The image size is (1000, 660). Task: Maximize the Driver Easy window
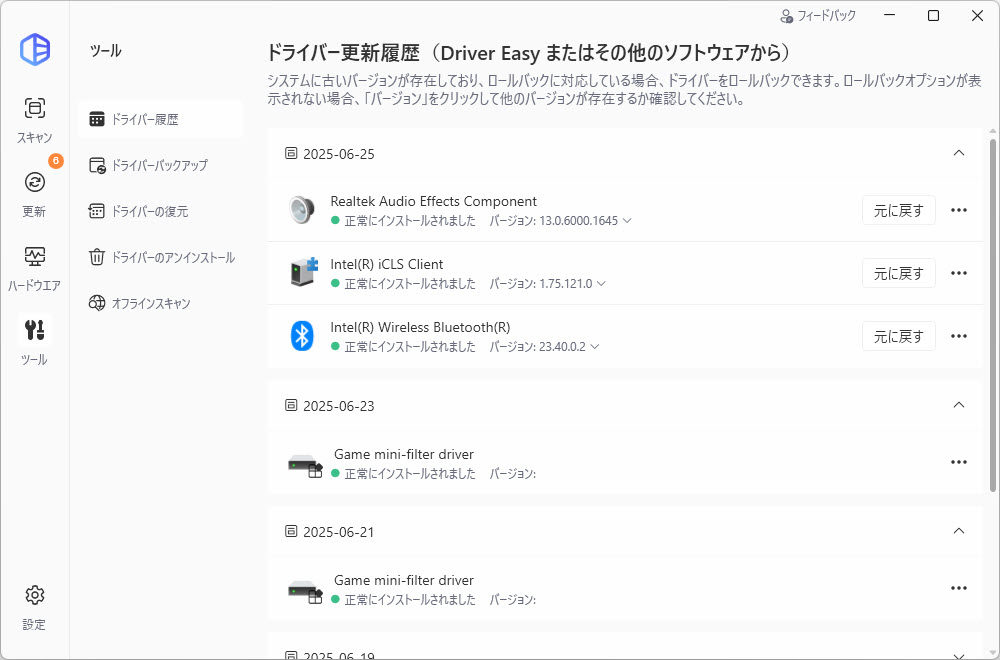tap(933, 15)
